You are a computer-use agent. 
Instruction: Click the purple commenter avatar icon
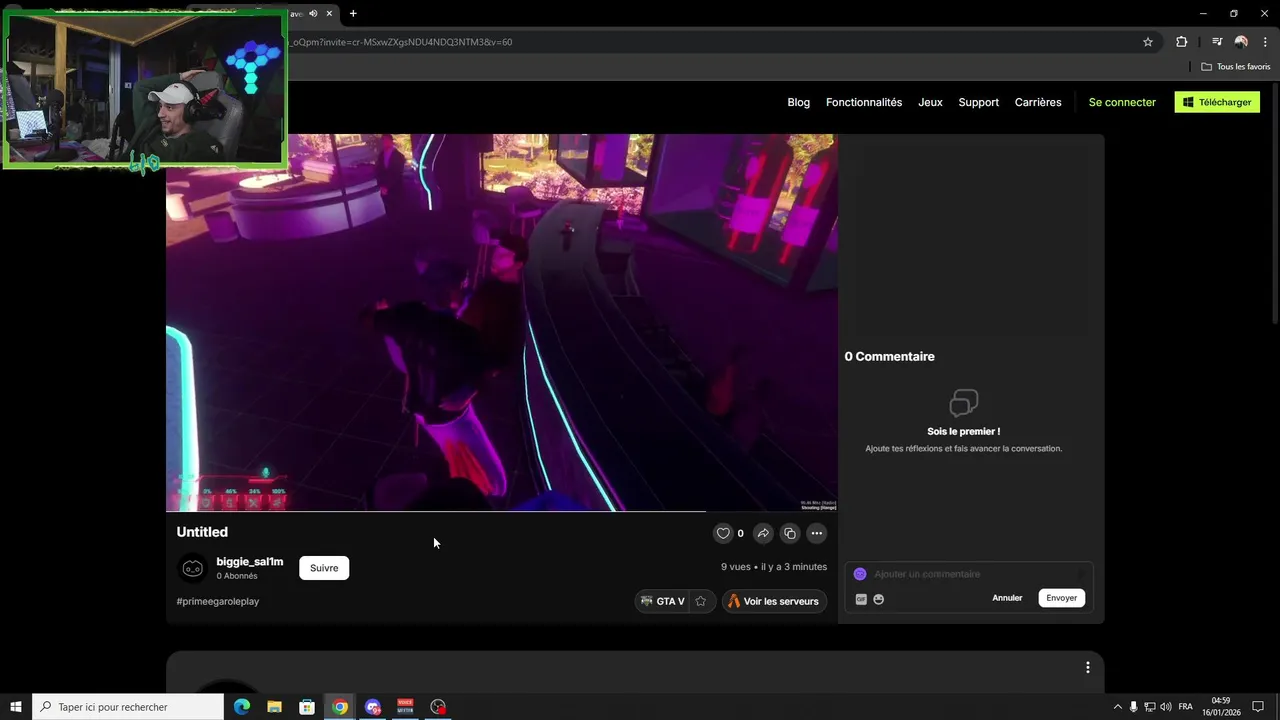point(860,574)
